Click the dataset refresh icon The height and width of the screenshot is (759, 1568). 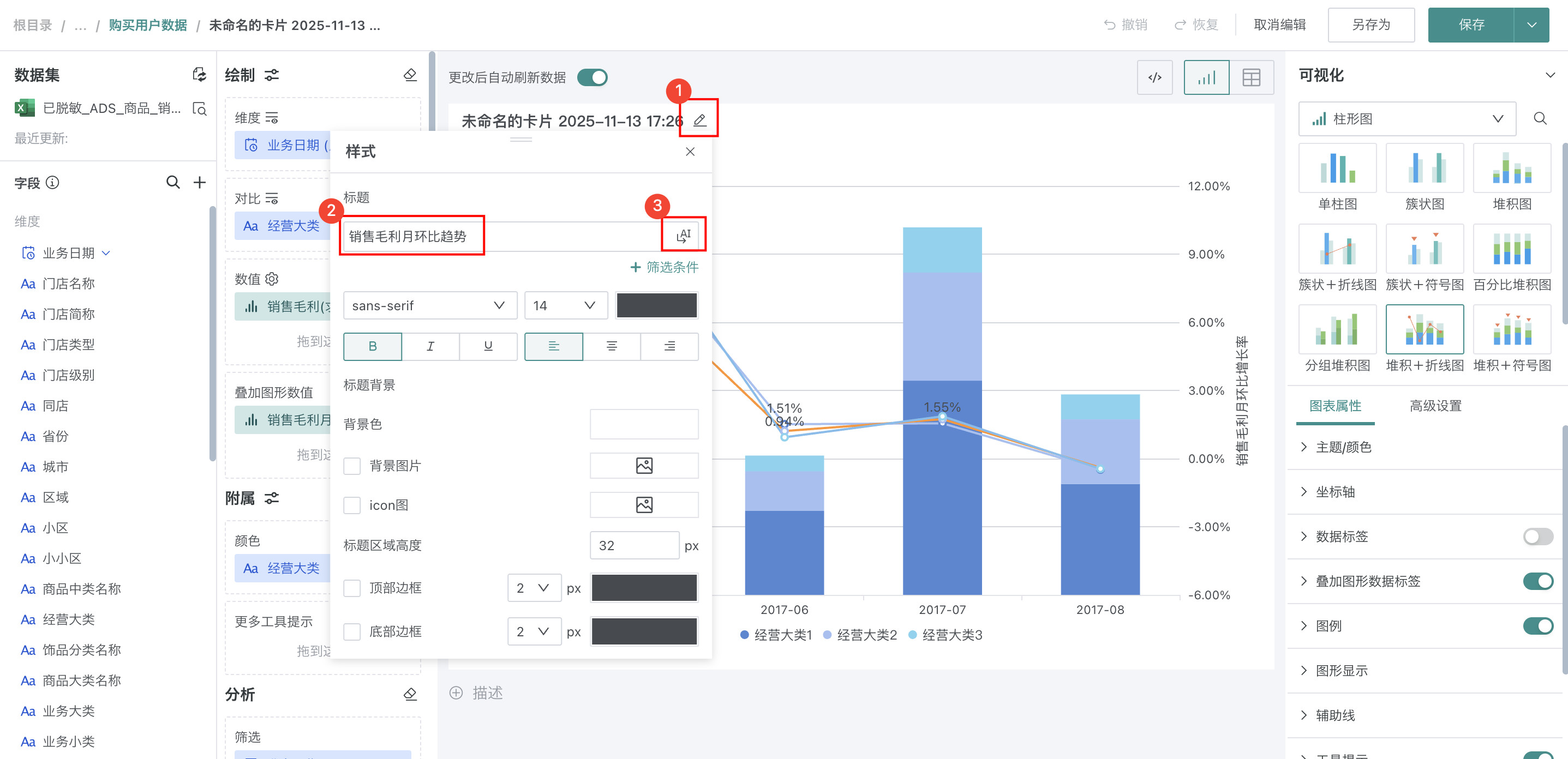pyautogui.click(x=199, y=75)
